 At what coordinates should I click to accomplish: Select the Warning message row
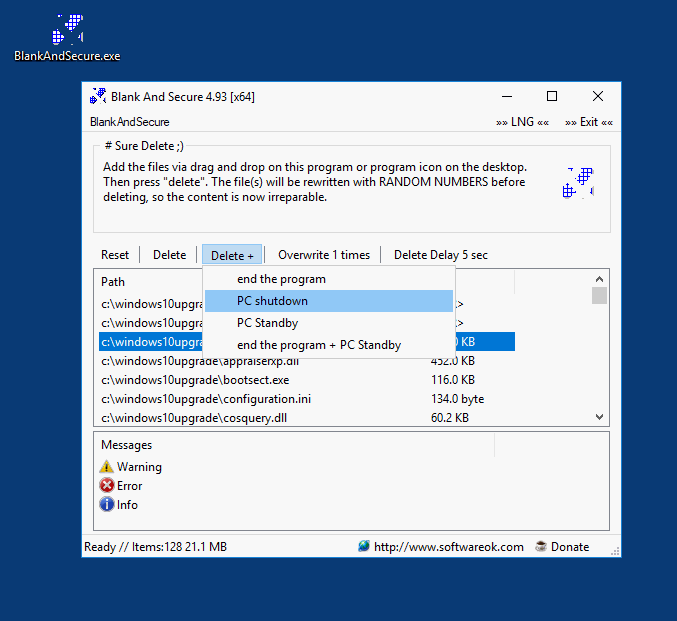click(131, 467)
